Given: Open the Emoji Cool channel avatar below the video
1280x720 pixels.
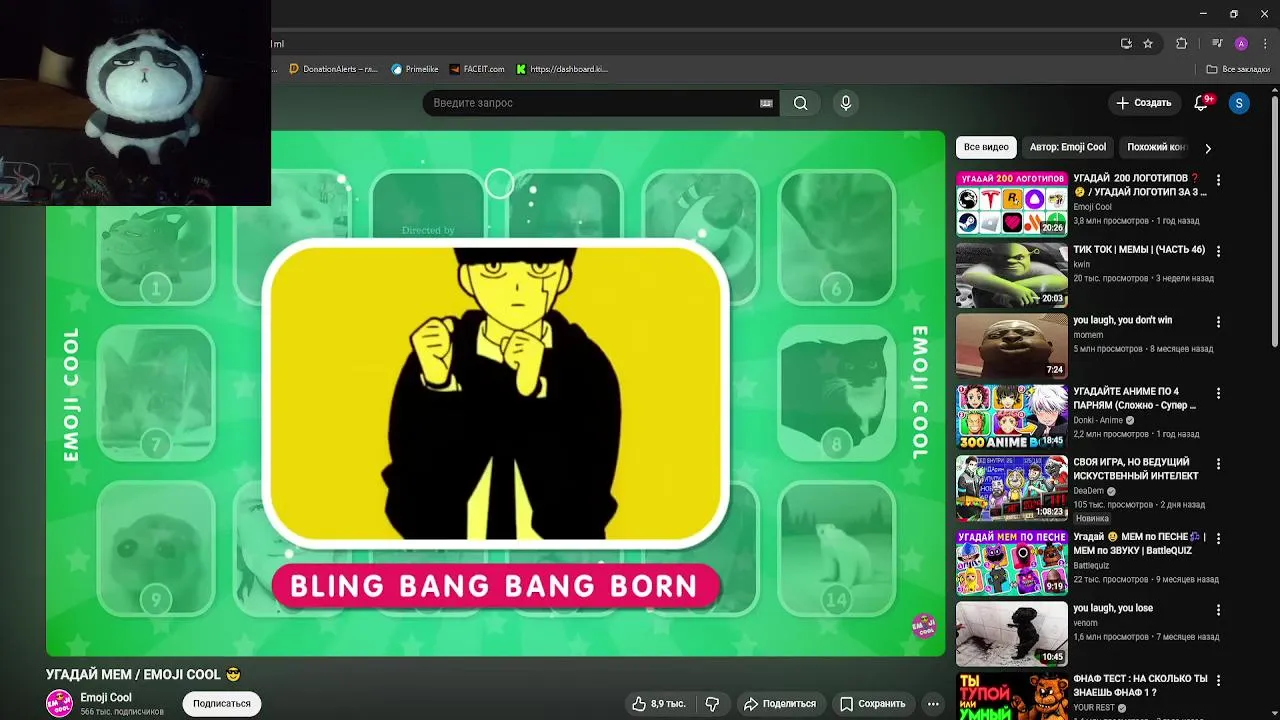Looking at the screenshot, I should [x=60, y=703].
